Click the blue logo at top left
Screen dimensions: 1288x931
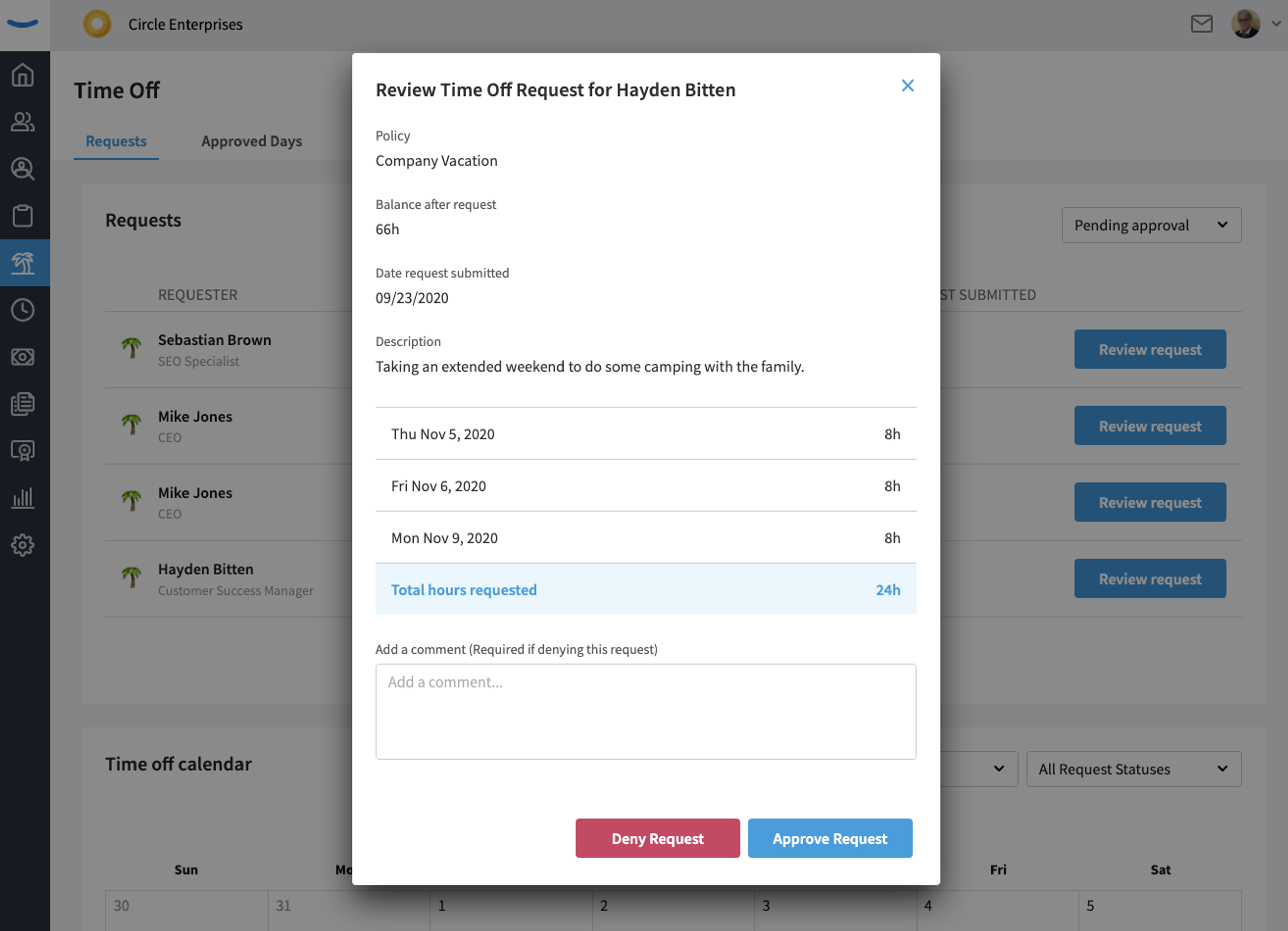pyautogui.click(x=23, y=24)
